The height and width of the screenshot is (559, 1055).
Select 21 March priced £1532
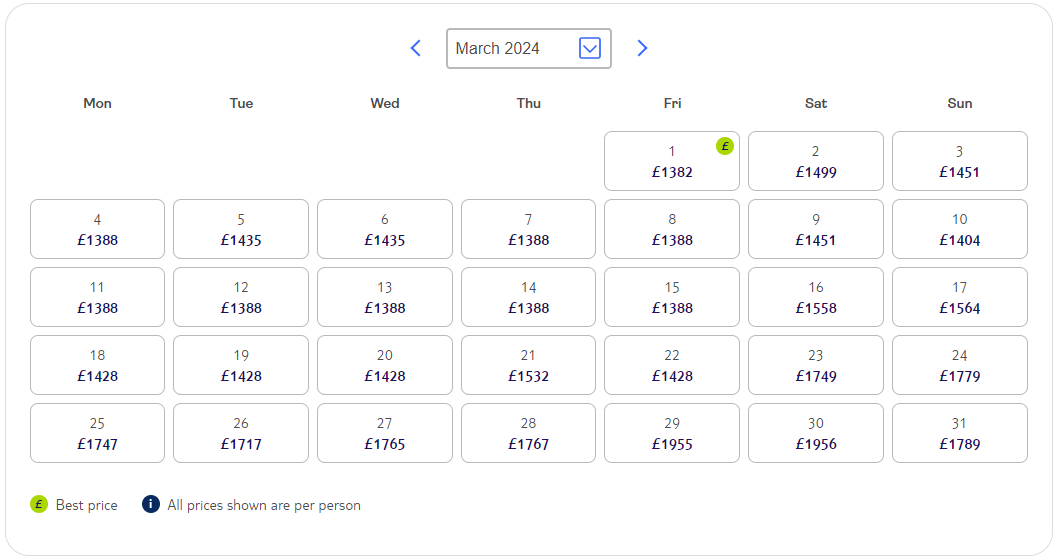528,365
